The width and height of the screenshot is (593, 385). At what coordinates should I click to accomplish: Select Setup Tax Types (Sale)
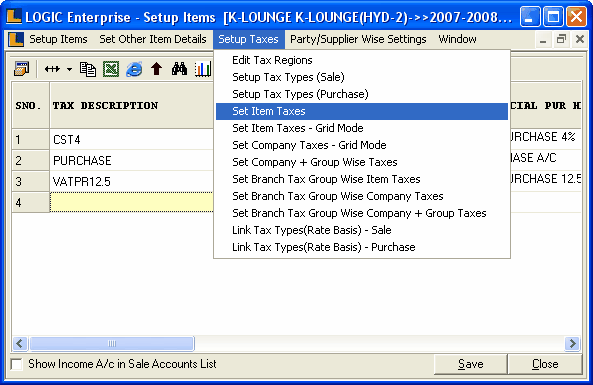tap(362, 77)
